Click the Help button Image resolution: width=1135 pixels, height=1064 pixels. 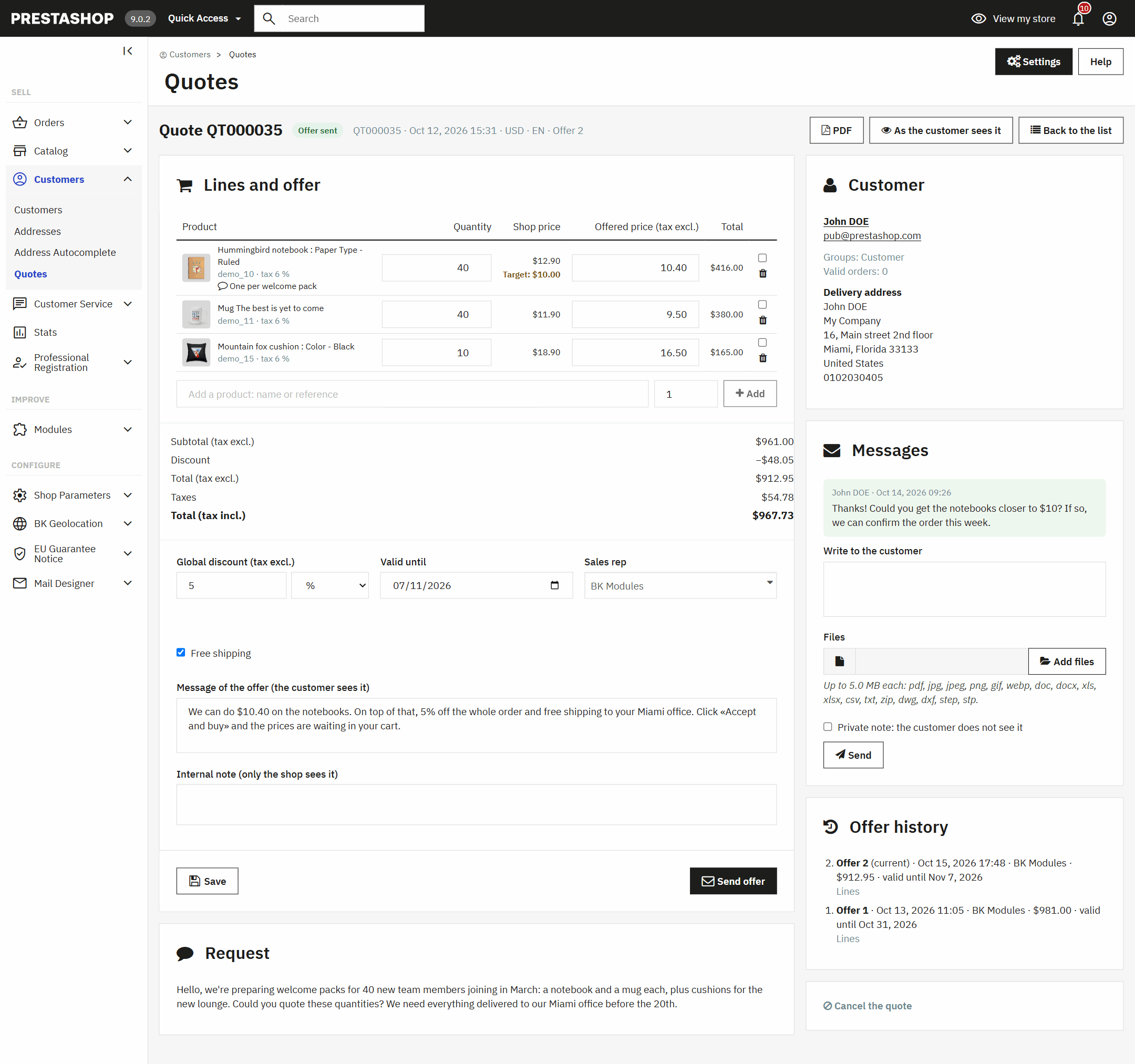(1100, 61)
